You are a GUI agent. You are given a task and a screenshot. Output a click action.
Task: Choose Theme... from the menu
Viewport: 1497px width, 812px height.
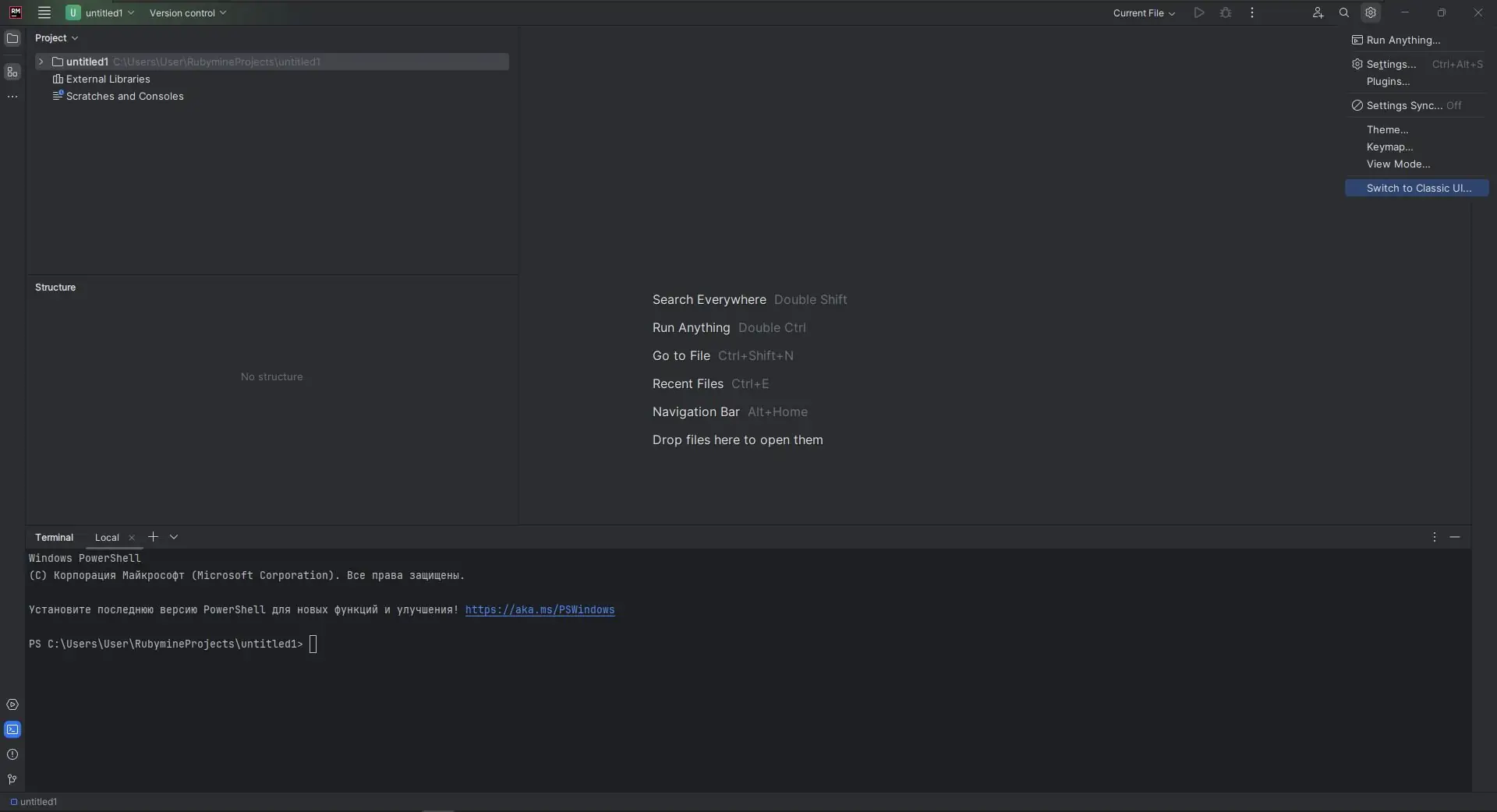pyautogui.click(x=1417, y=129)
